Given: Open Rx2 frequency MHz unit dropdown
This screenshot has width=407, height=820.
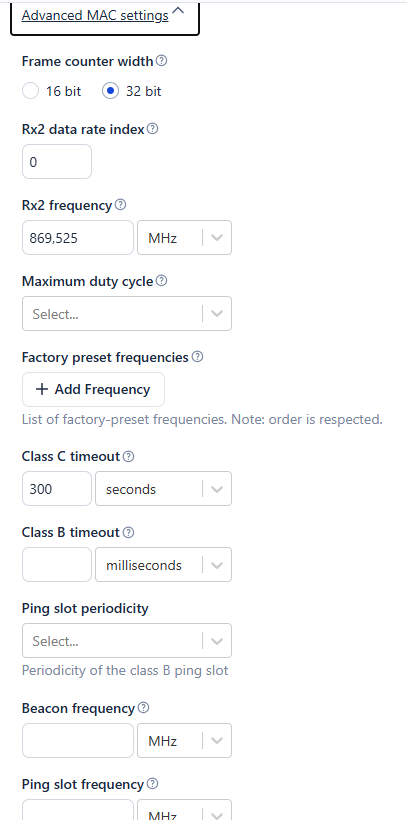Looking at the screenshot, I should tap(184, 238).
